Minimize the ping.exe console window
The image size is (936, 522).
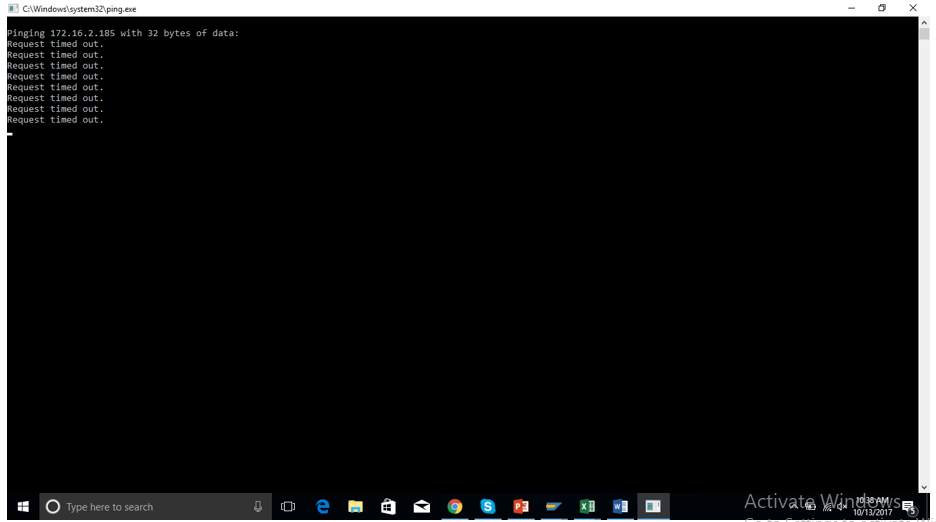(851, 8)
